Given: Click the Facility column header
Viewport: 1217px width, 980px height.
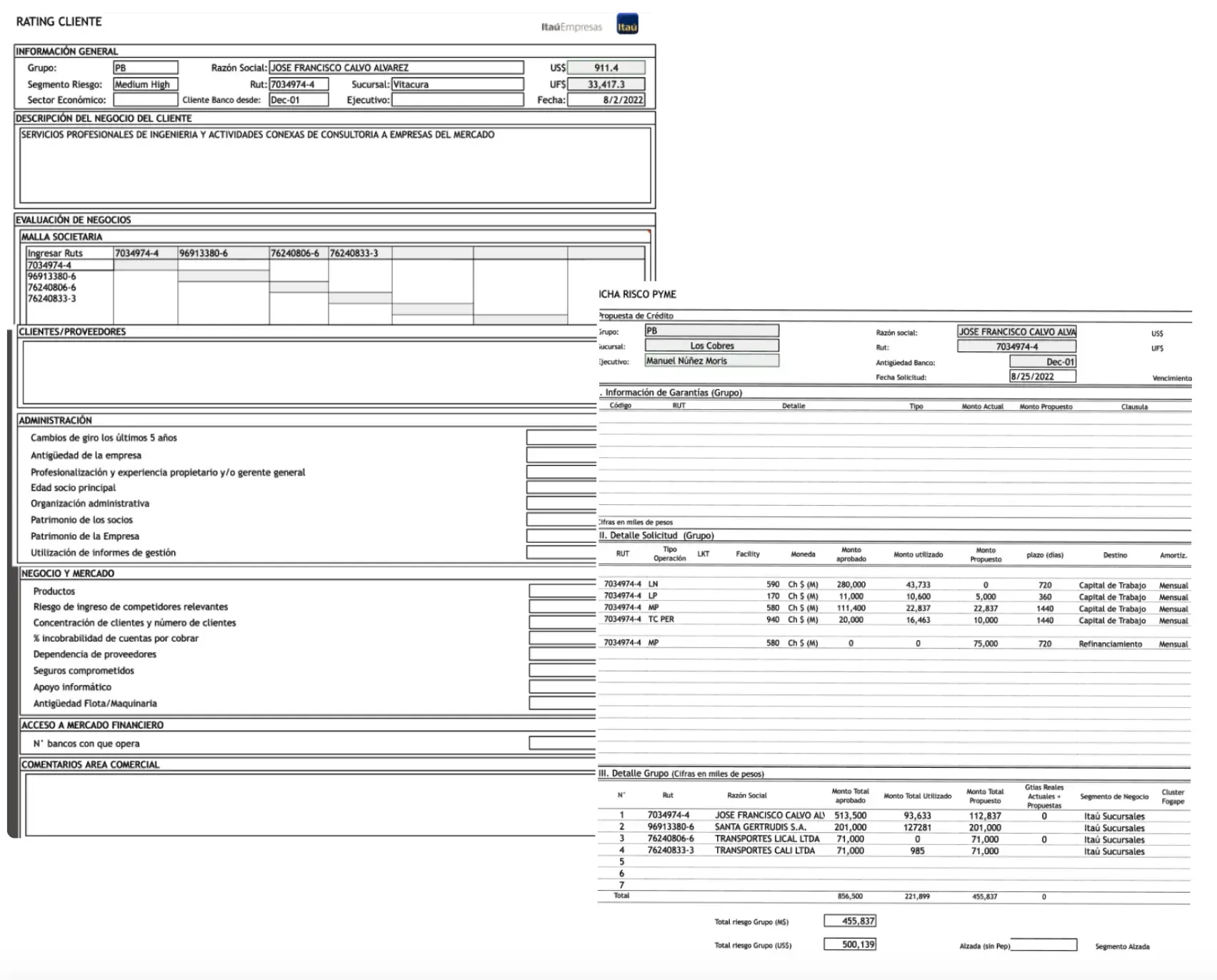Looking at the screenshot, I should pyautogui.click(x=748, y=554).
